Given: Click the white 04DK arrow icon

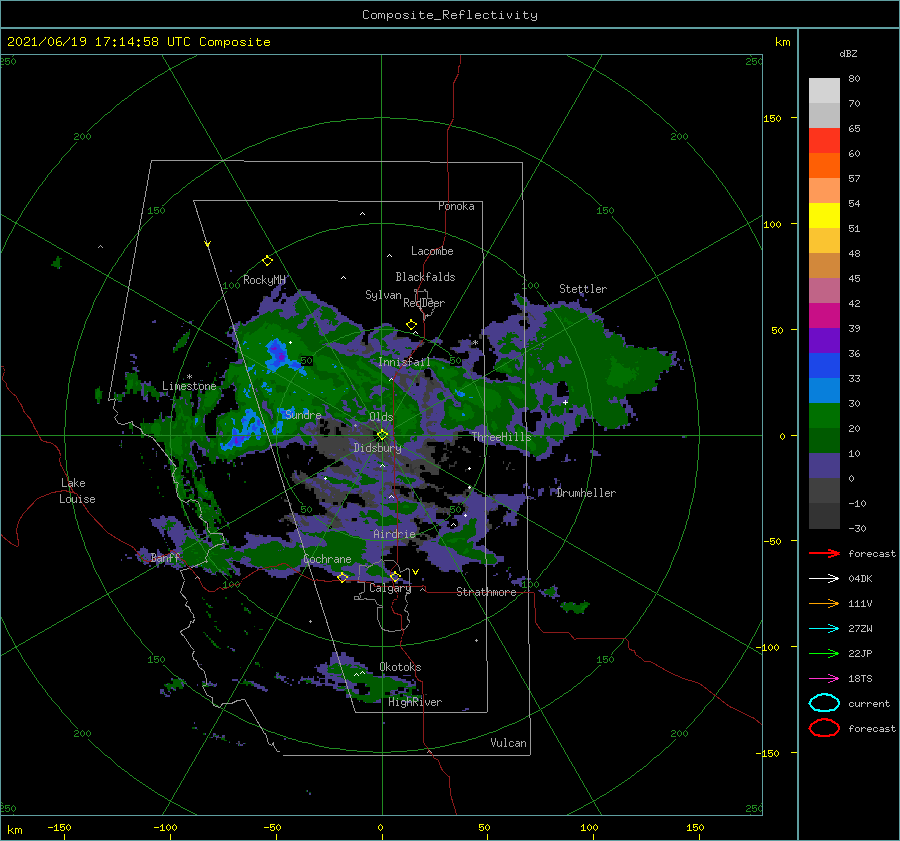Looking at the screenshot, I should 824,579.
